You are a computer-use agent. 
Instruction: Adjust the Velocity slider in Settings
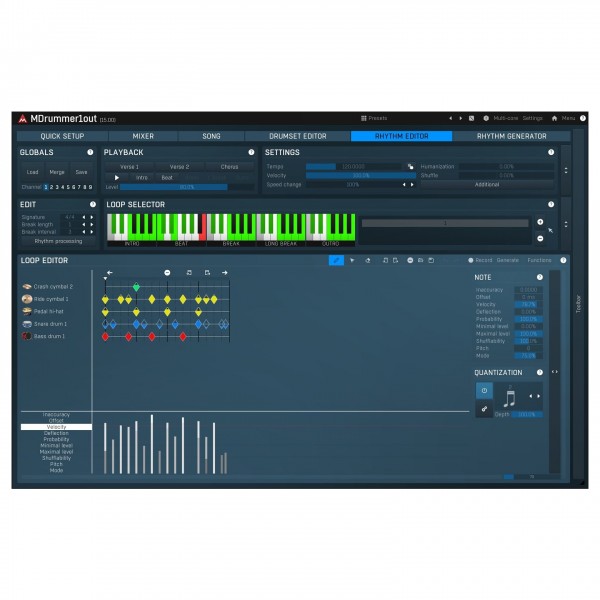(360, 175)
